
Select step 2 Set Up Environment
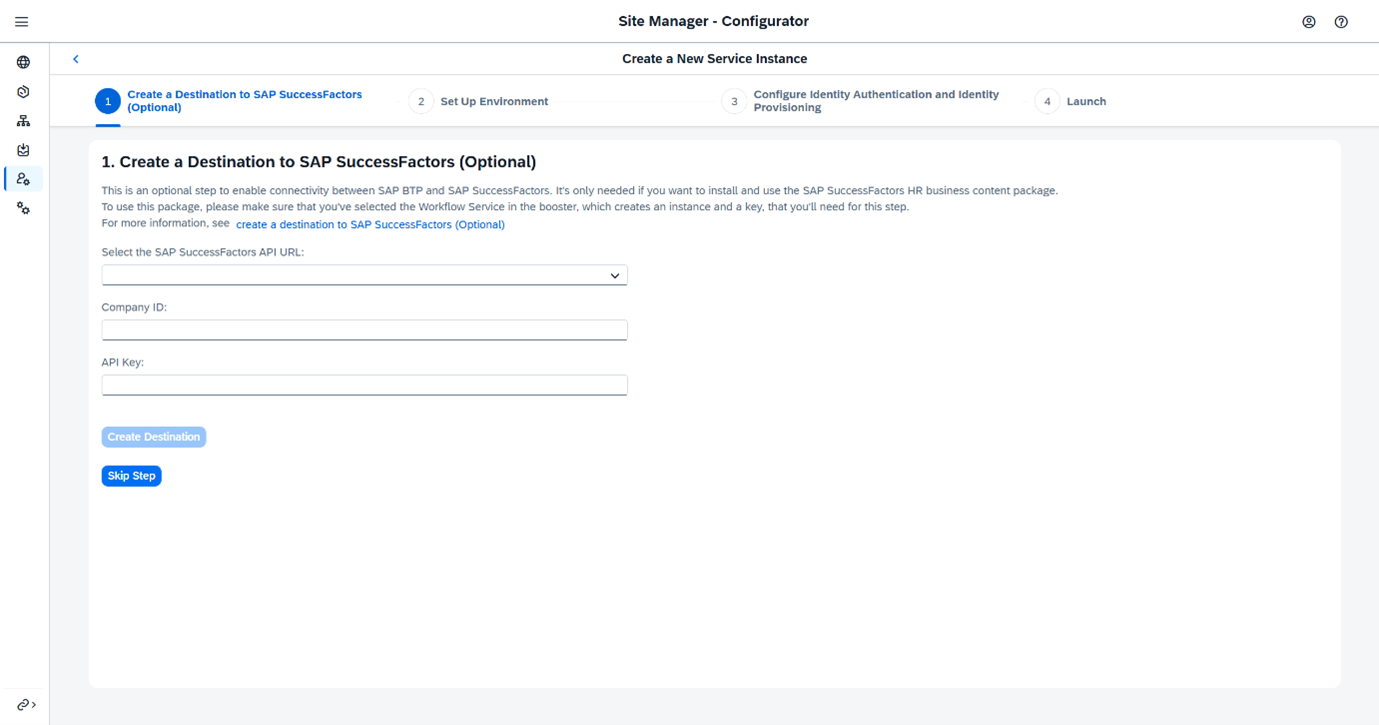click(x=479, y=101)
